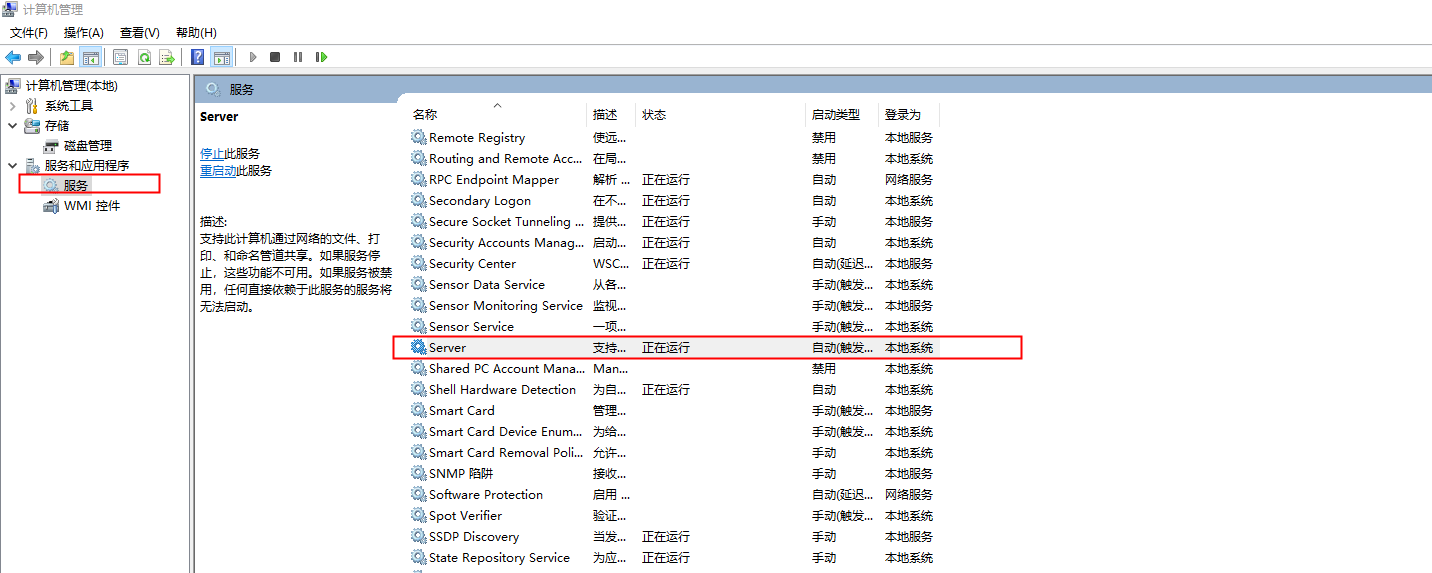Click the Stop Service square icon
The width and height of the screenshot is (1432, 573).
click(275, 57)
